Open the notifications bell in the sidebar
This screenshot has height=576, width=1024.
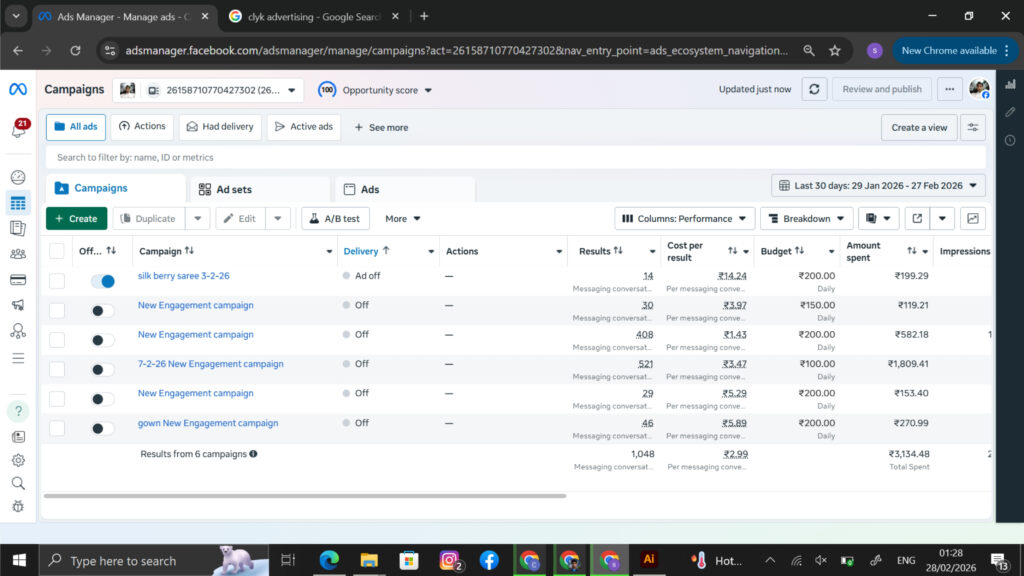[18, 130]
